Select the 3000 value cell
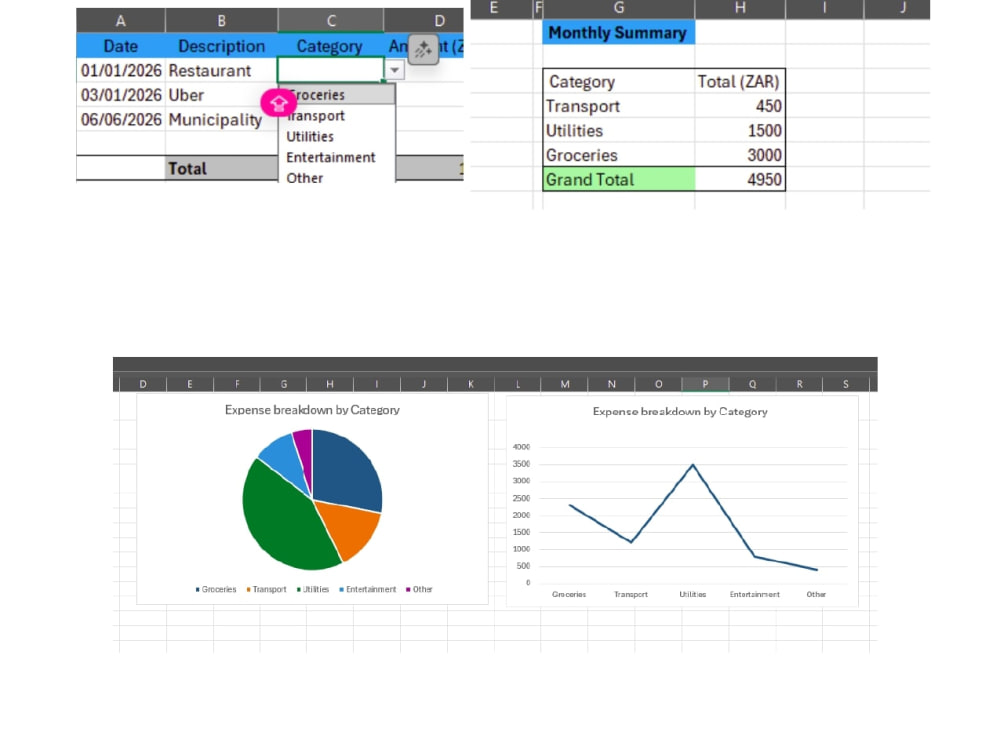Viewport: 1000px width, 750px height. [x=739, y=155]
